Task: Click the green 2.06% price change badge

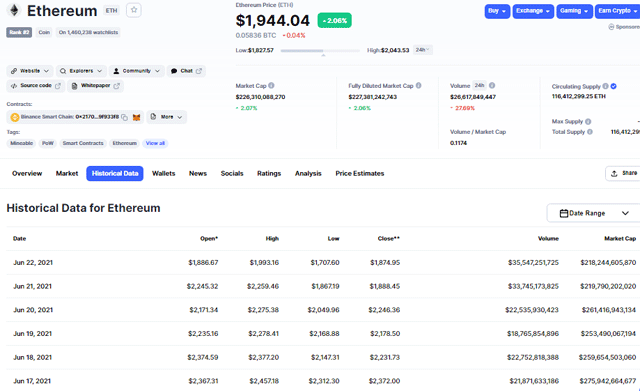Action: pyautogui.click(x=335, y=20)
